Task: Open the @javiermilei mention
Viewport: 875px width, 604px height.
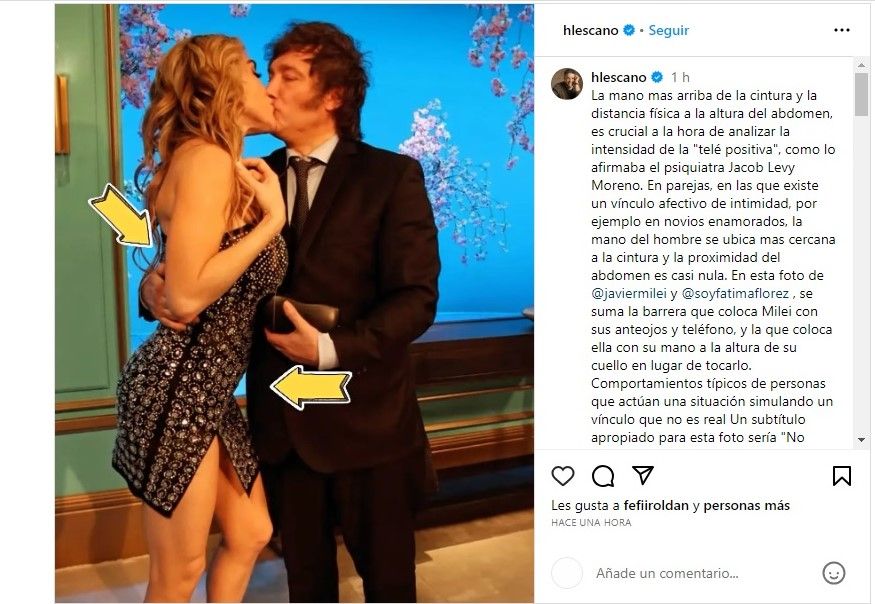Action: (629, 293)
